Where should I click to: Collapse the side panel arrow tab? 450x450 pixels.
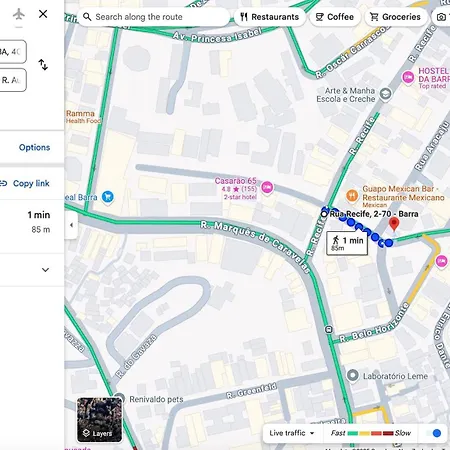tap(71, 225)
